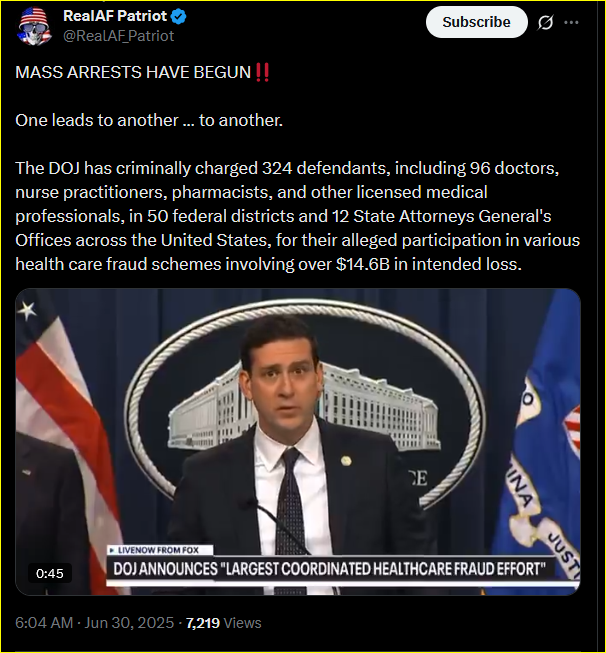Visit the @RealAF_Patriot handle link

click(118, 36)
